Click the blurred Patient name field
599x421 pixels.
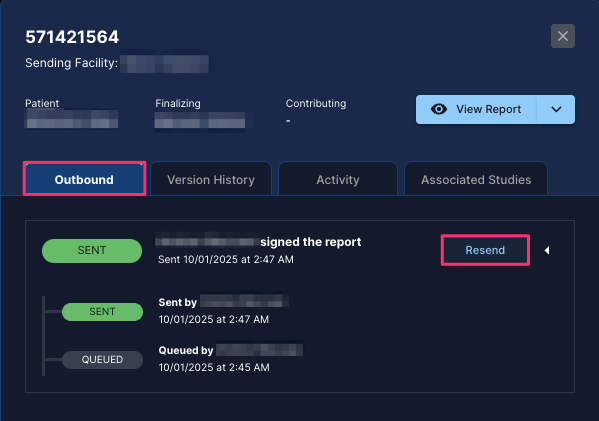pos(71,119)
